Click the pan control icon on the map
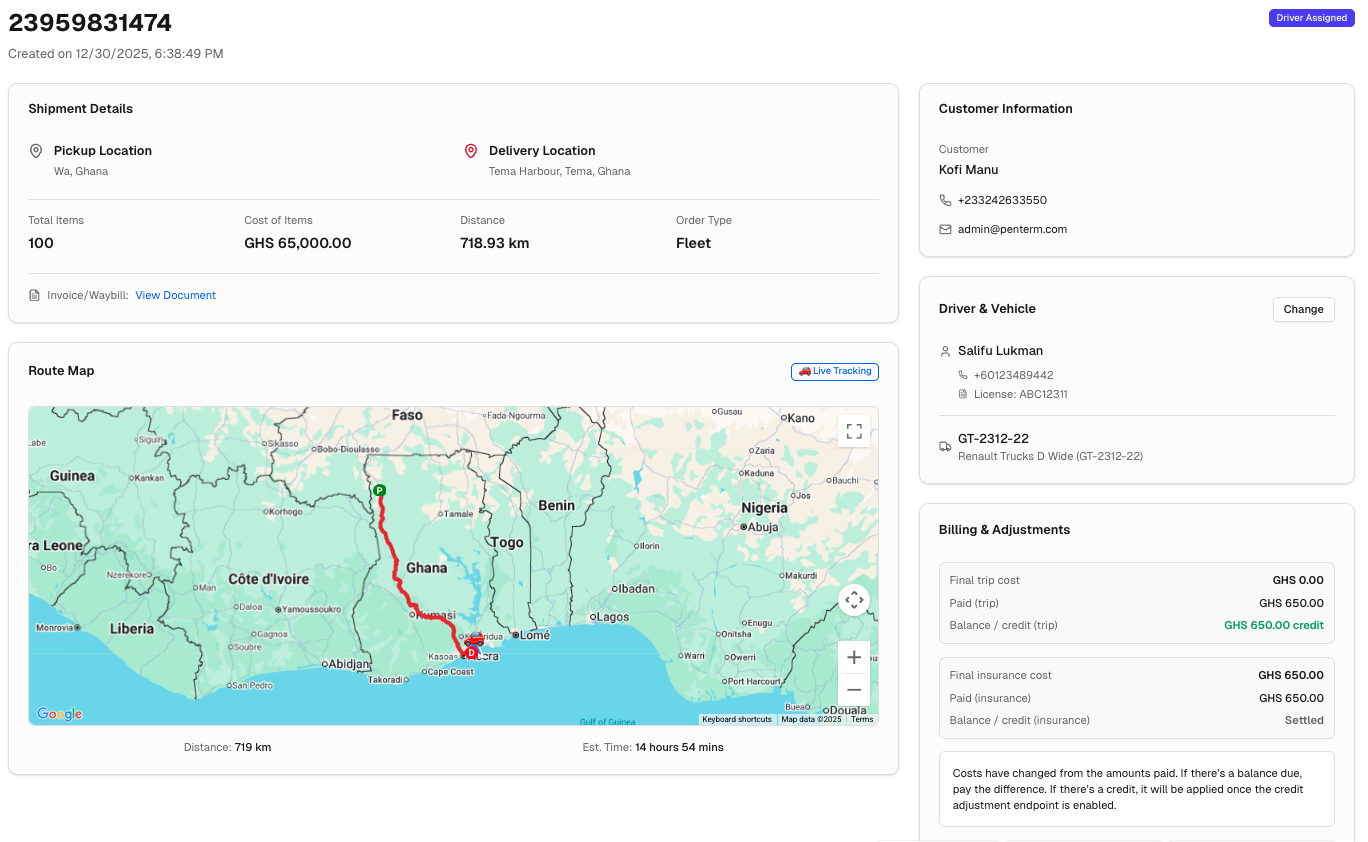This screenshot has height=842, width=1368. coord(854,600)
